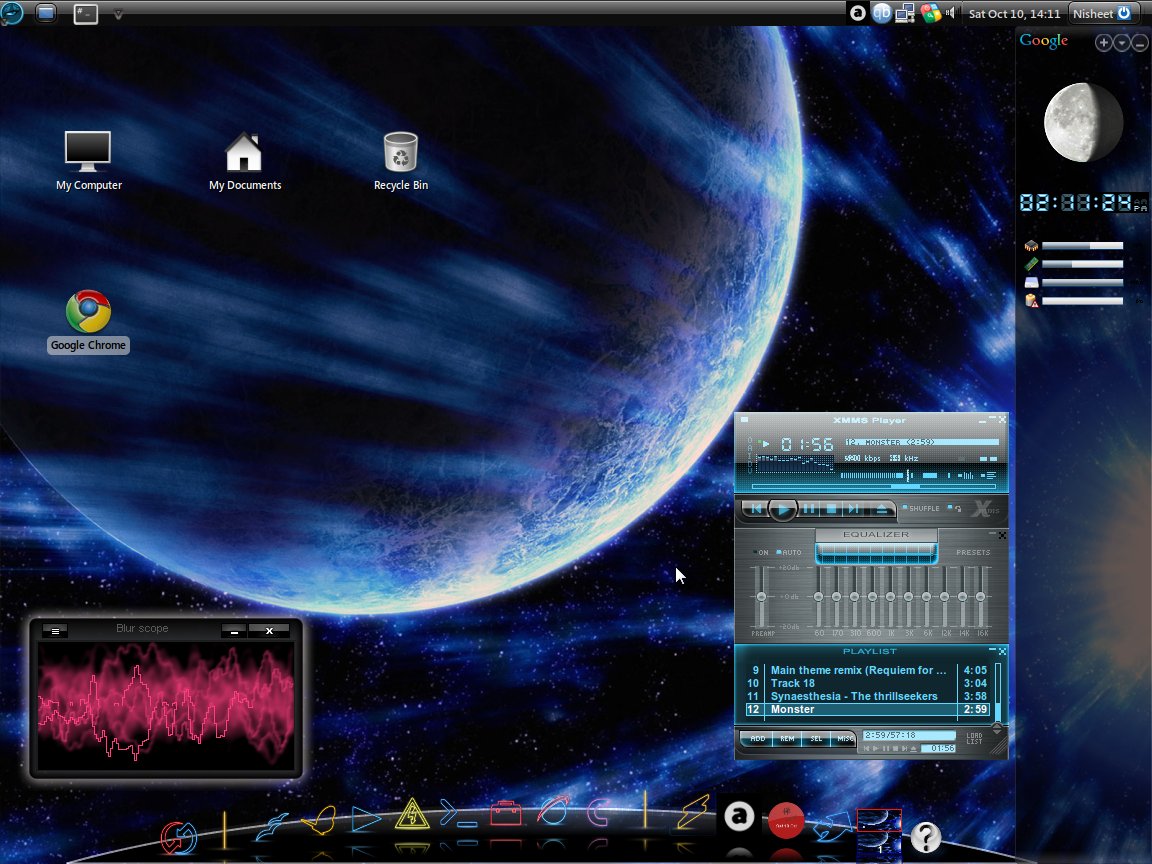Click the PREAMP slider knob

[761, 597]
